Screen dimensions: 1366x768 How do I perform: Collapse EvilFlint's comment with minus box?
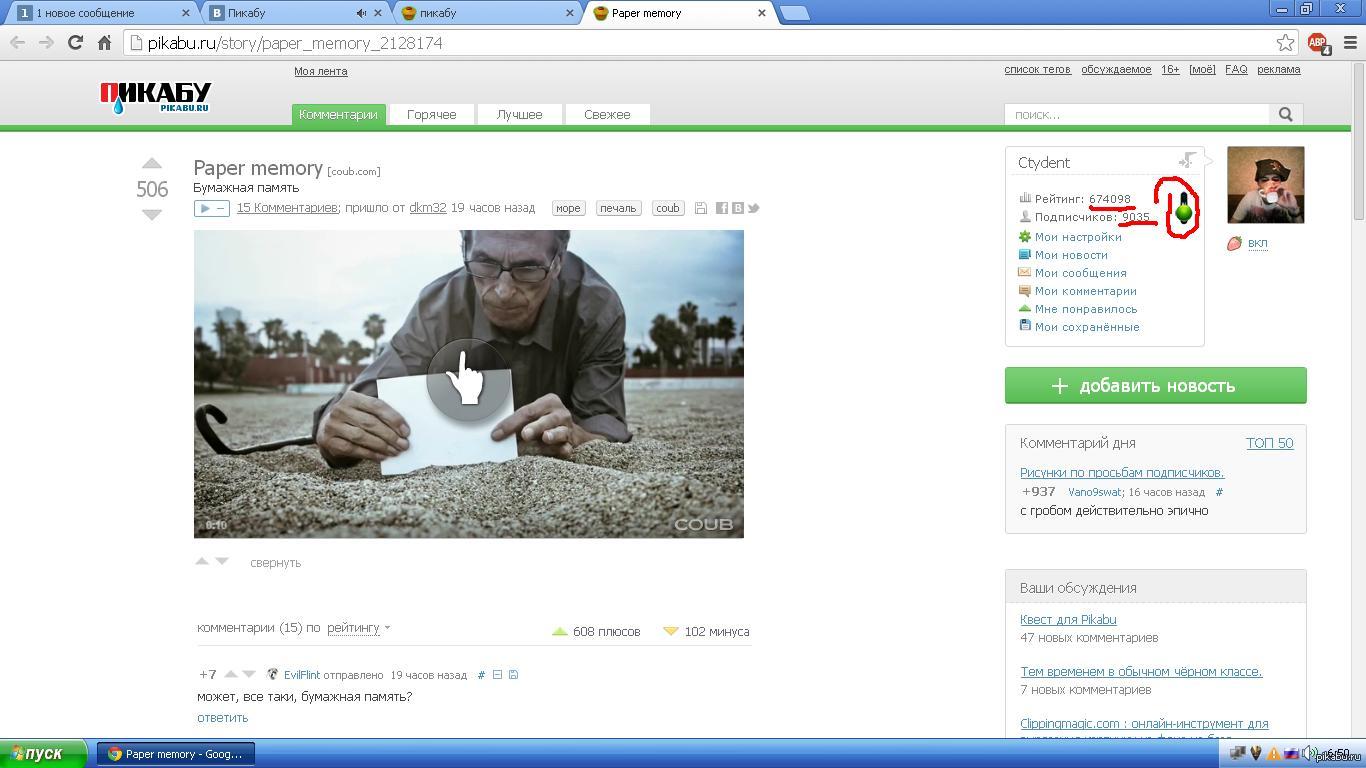pyautogui.click(x=497, y=675)
